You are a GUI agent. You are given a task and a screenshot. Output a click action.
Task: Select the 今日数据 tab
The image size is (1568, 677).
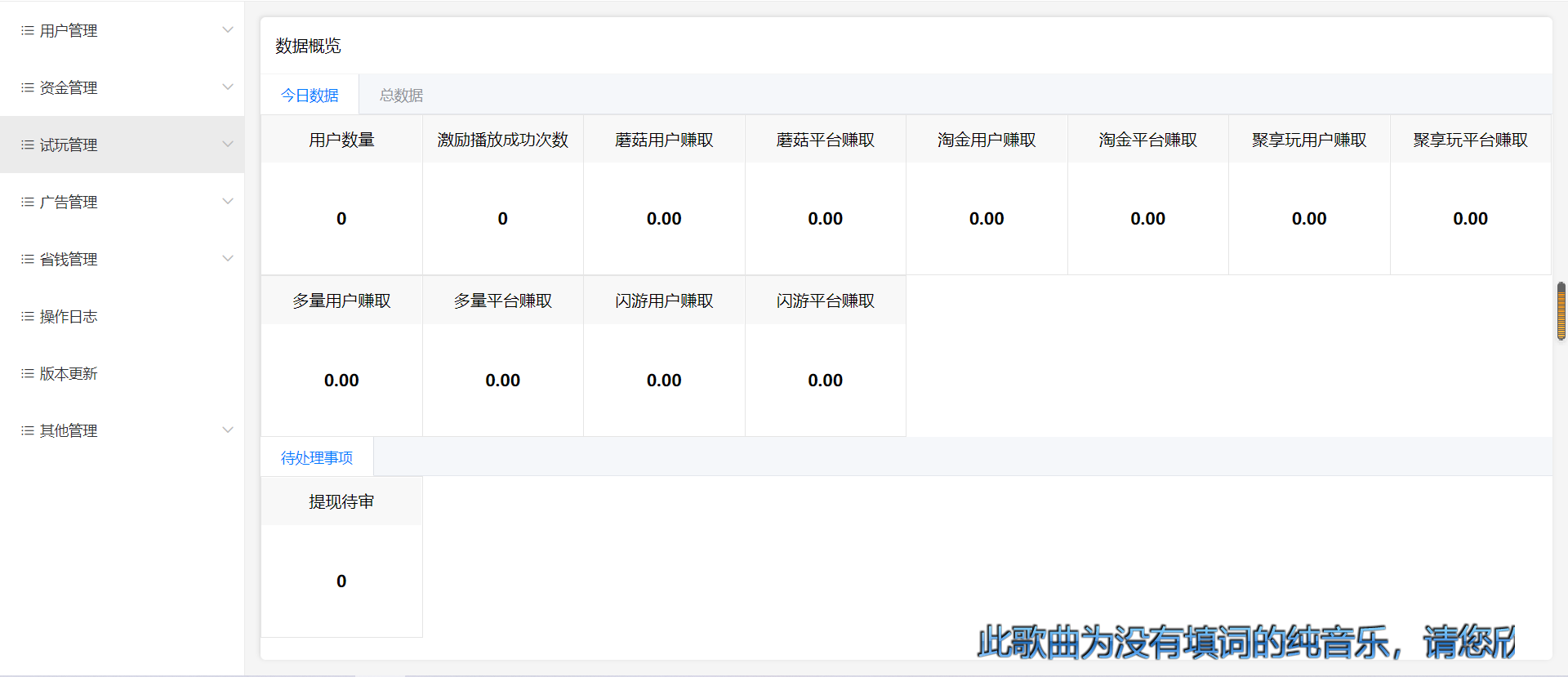(x=310, y=96)
